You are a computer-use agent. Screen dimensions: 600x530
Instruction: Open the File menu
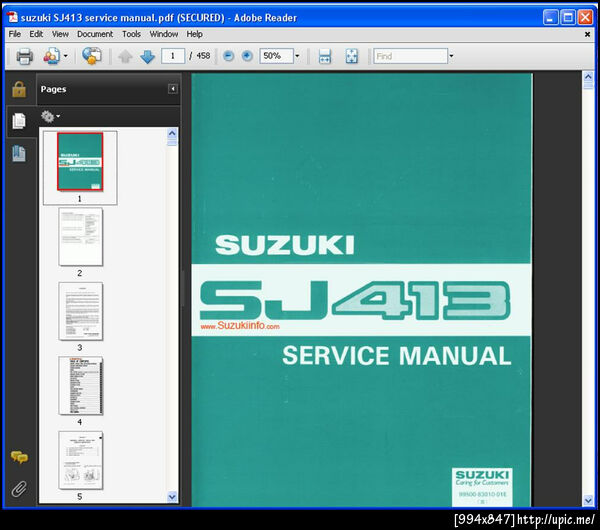(x=15, y=34)
